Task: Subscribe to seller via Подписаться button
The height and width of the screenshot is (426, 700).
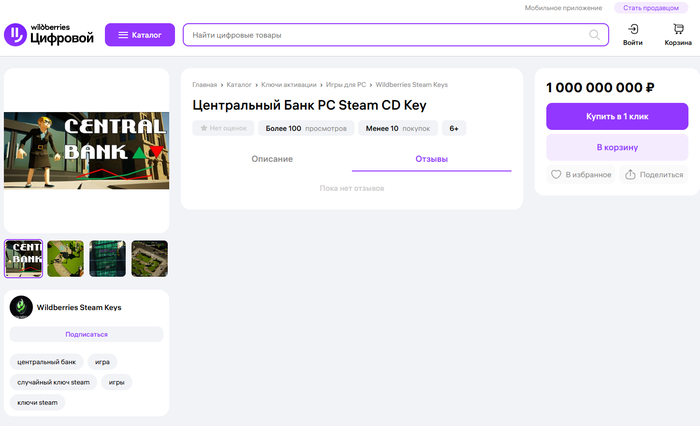Action: point(86,334)
